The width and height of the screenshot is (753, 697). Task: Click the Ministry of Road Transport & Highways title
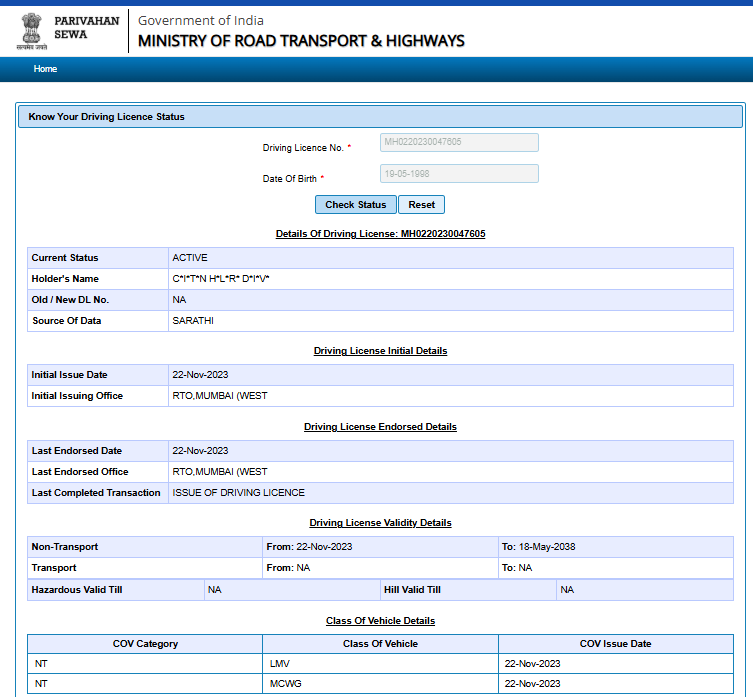coord(301,41)
